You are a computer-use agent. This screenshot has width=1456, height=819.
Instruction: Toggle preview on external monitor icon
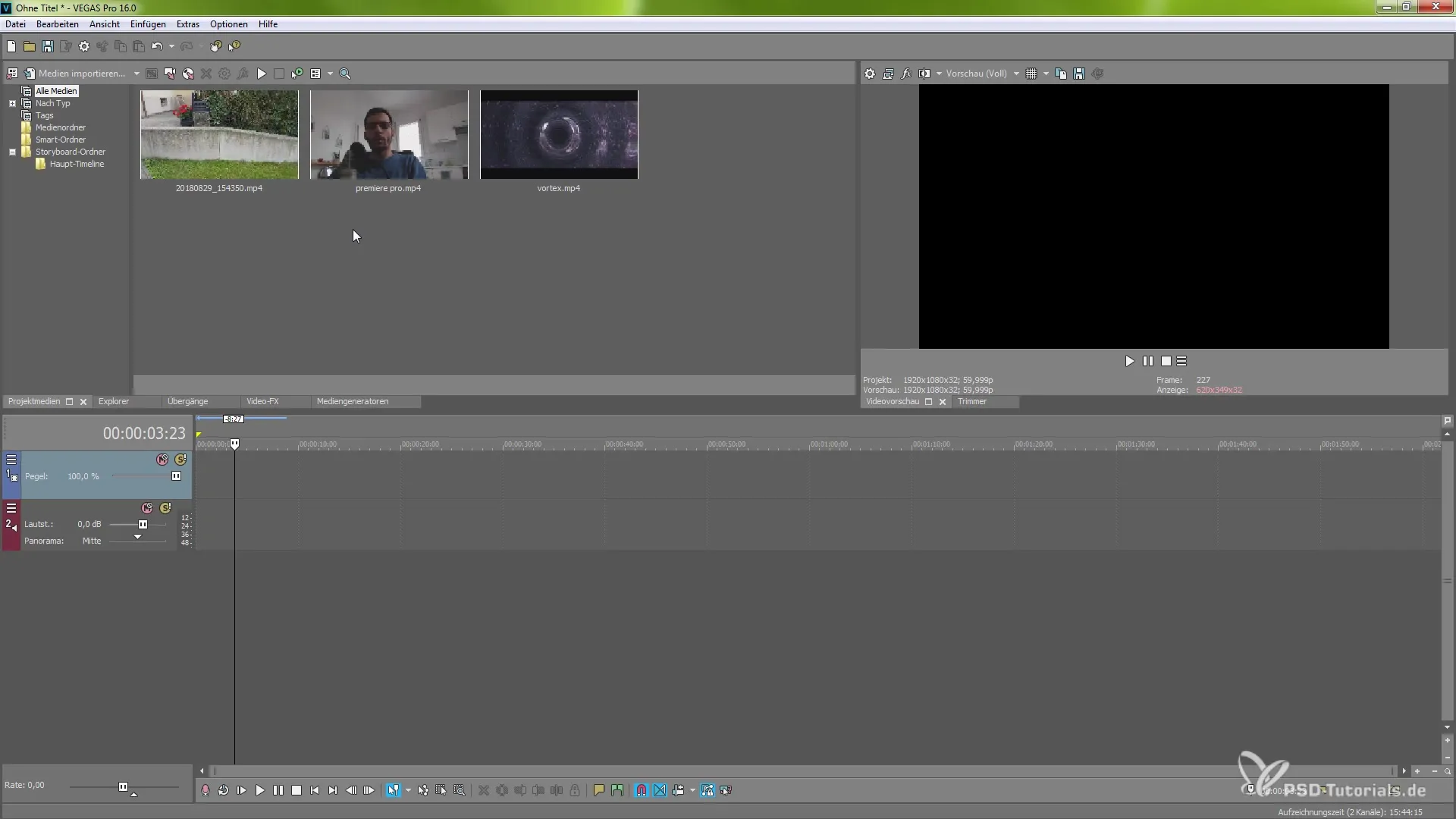coord(888,74)
